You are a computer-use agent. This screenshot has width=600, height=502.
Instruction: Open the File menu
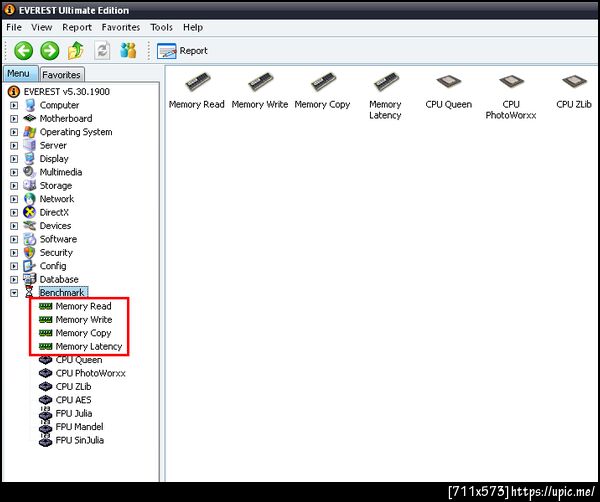tap(14, 27)
